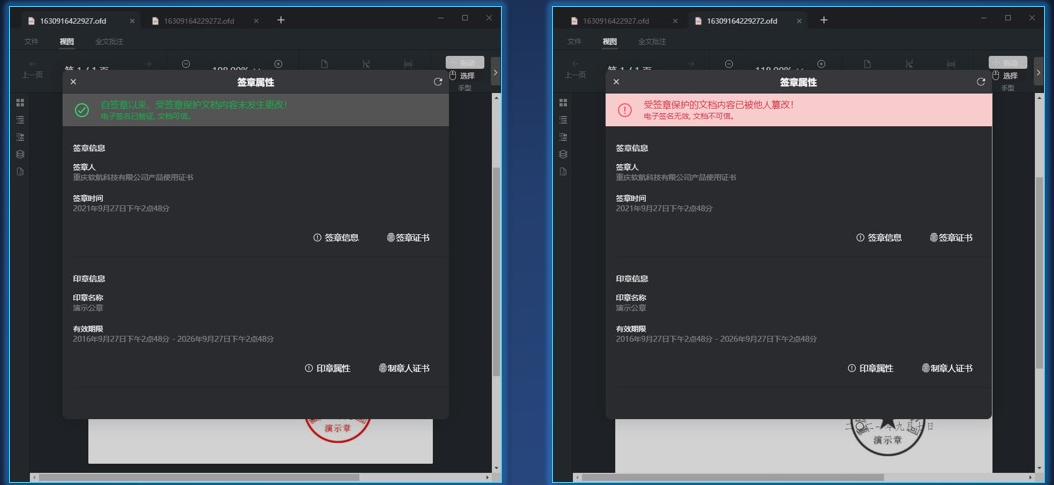Close the signature properties dialog in left window
1054x485 pixels.
(73, 82)
